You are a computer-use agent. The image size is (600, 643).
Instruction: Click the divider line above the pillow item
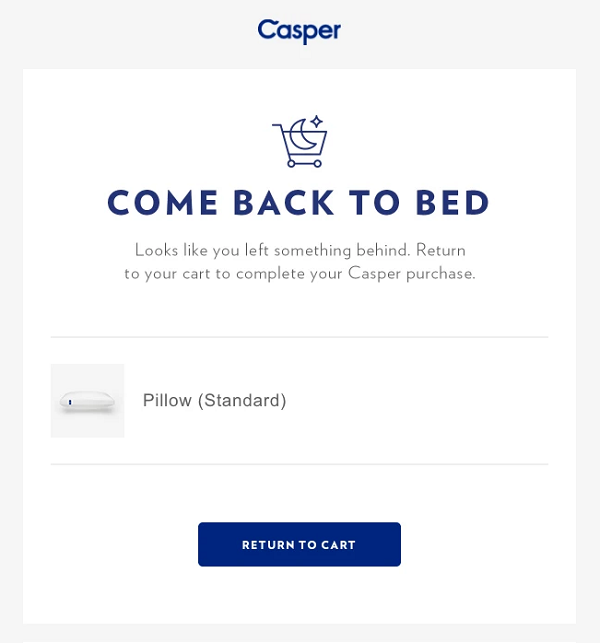pos(299,337)
